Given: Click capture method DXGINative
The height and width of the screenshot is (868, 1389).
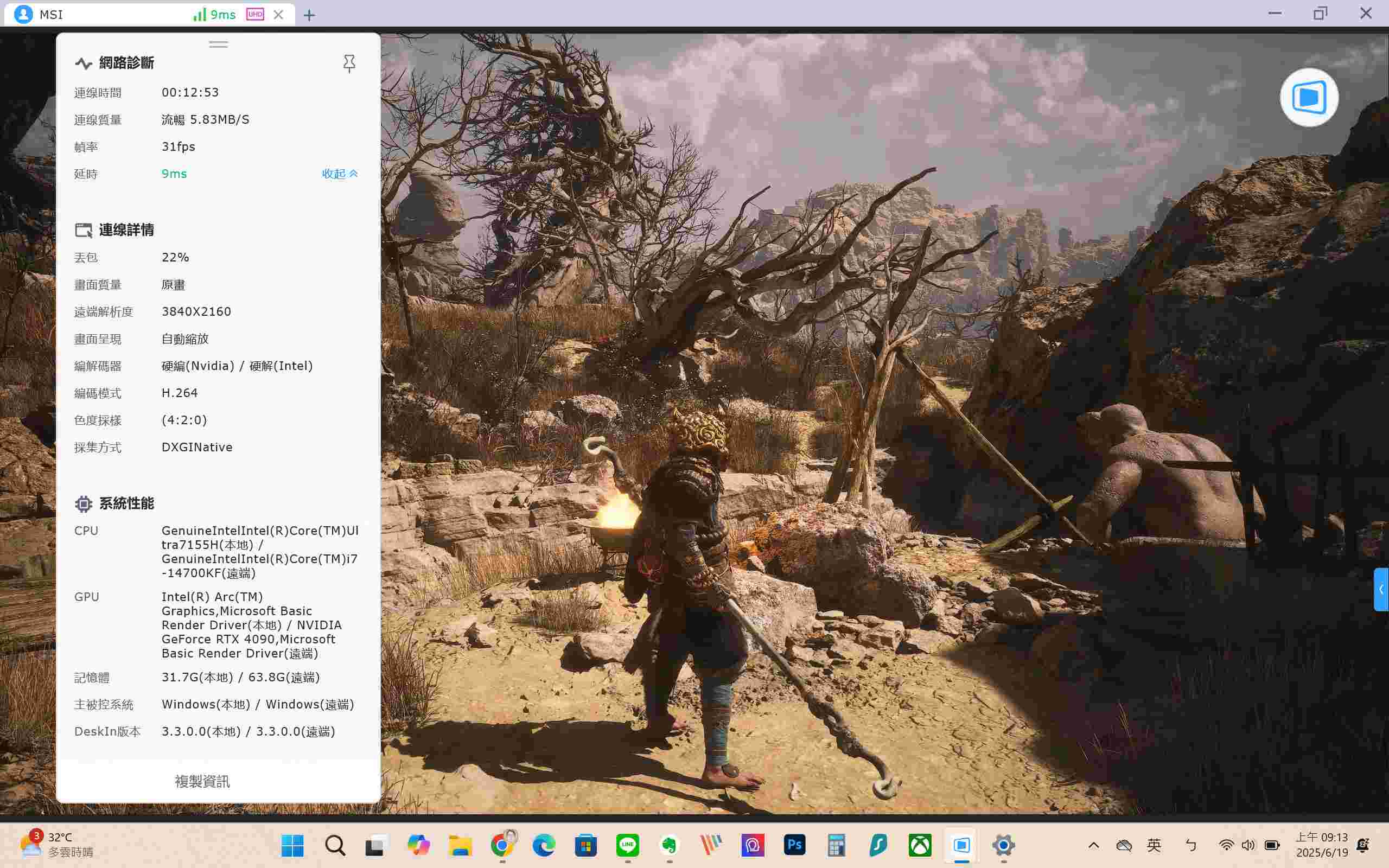Looking at the screenshot, I should (x=197, y=447).
